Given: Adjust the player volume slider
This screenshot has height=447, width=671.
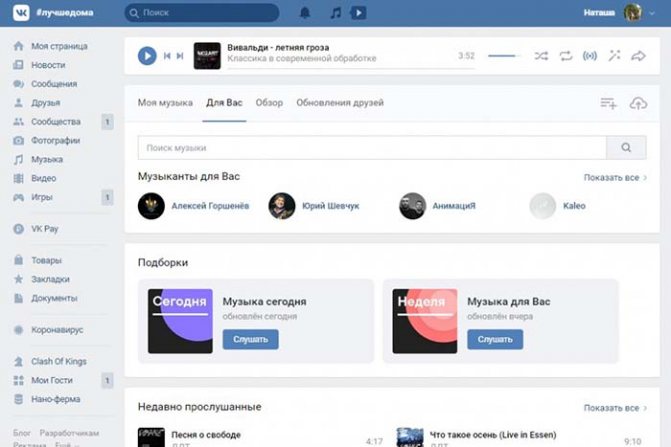Looking at the screenshot, I should point(504,56).
